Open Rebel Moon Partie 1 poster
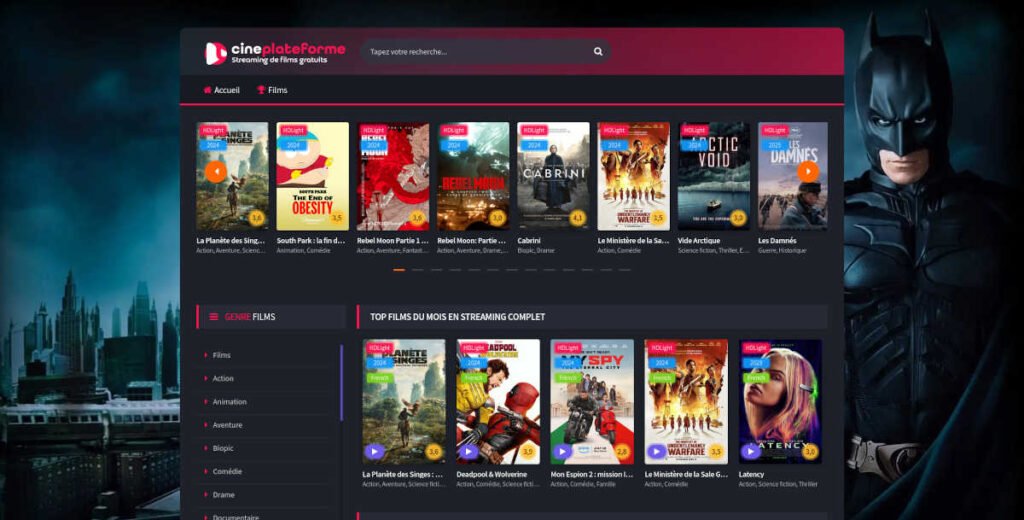The width and height of the screenshot is (1024, 520). [392, 176]
